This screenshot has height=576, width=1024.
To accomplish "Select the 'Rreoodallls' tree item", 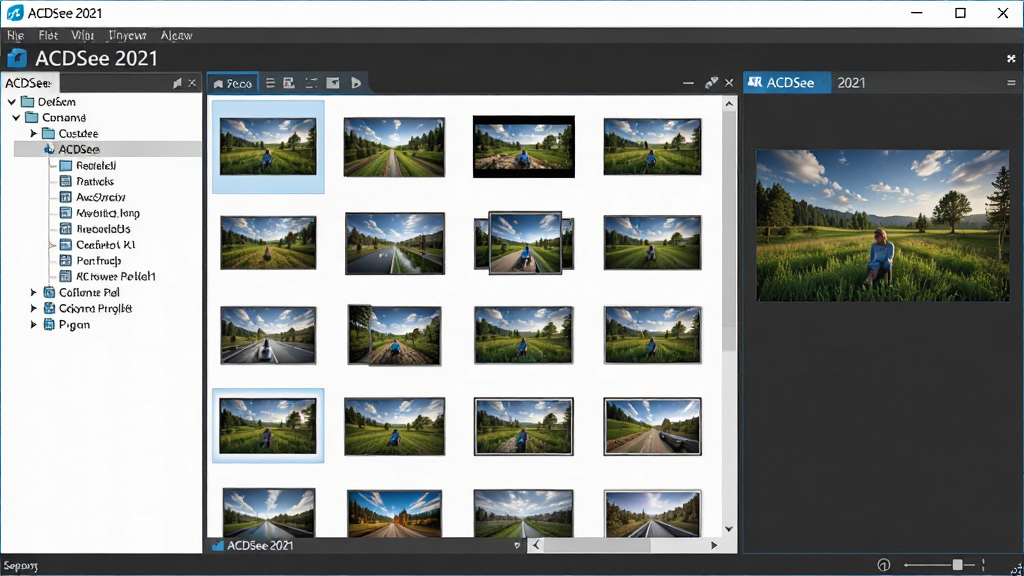I will click(x=103, y=229).
